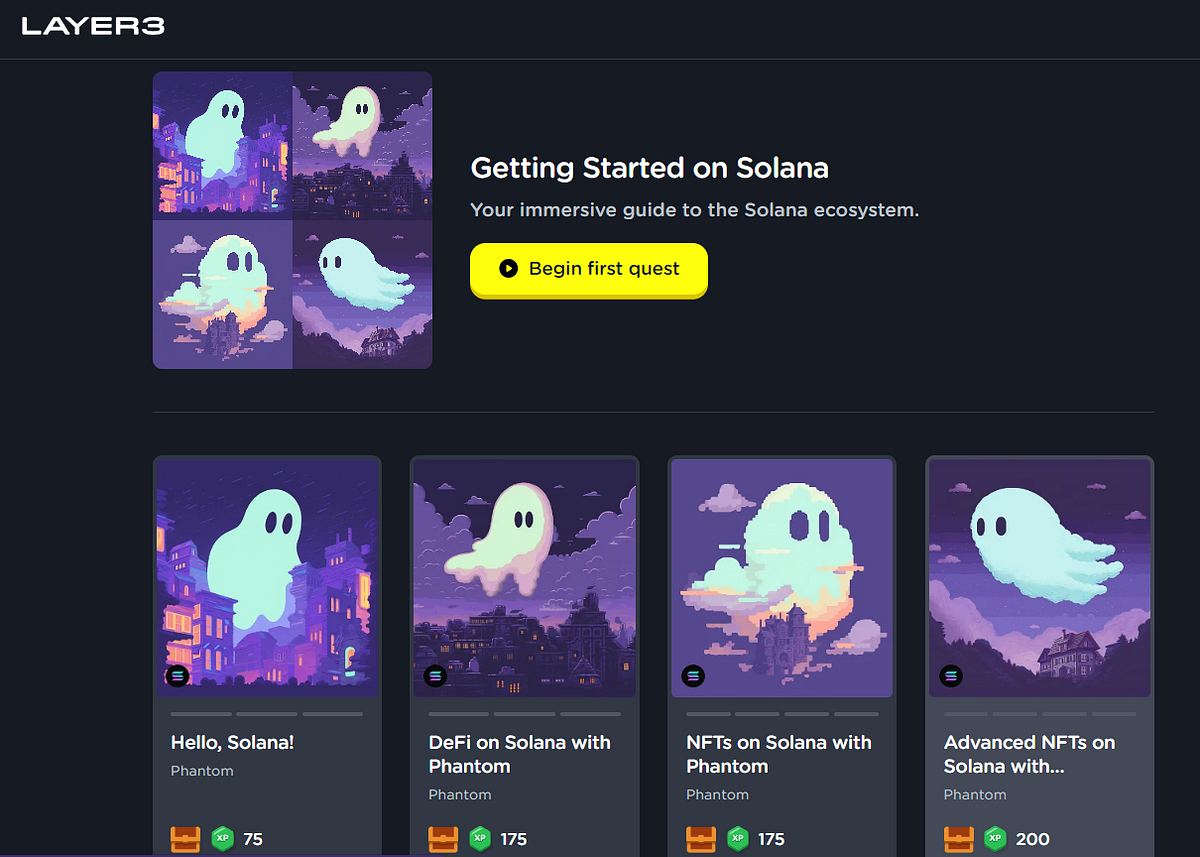Click treasure chest icon on Hello, Solana! card
Viewport: 1200px width, 857px height.
click(x=185, y=839)
